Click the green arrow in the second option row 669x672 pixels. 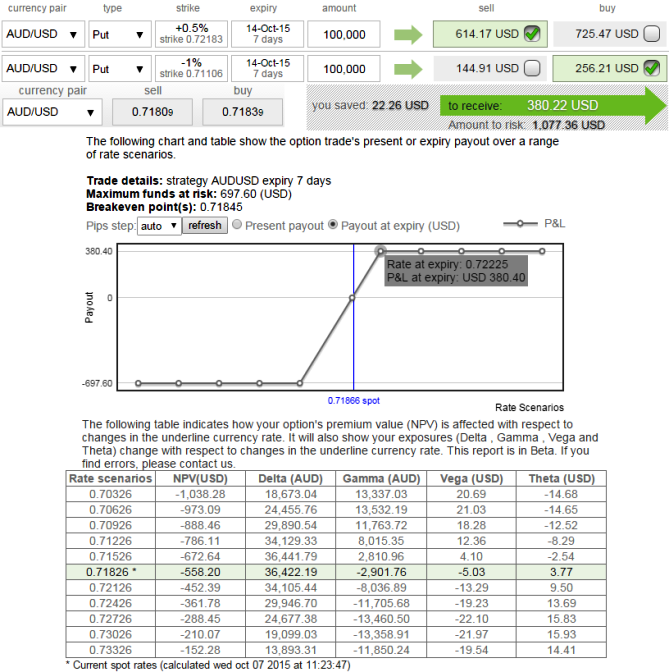(x=408, y=69)
